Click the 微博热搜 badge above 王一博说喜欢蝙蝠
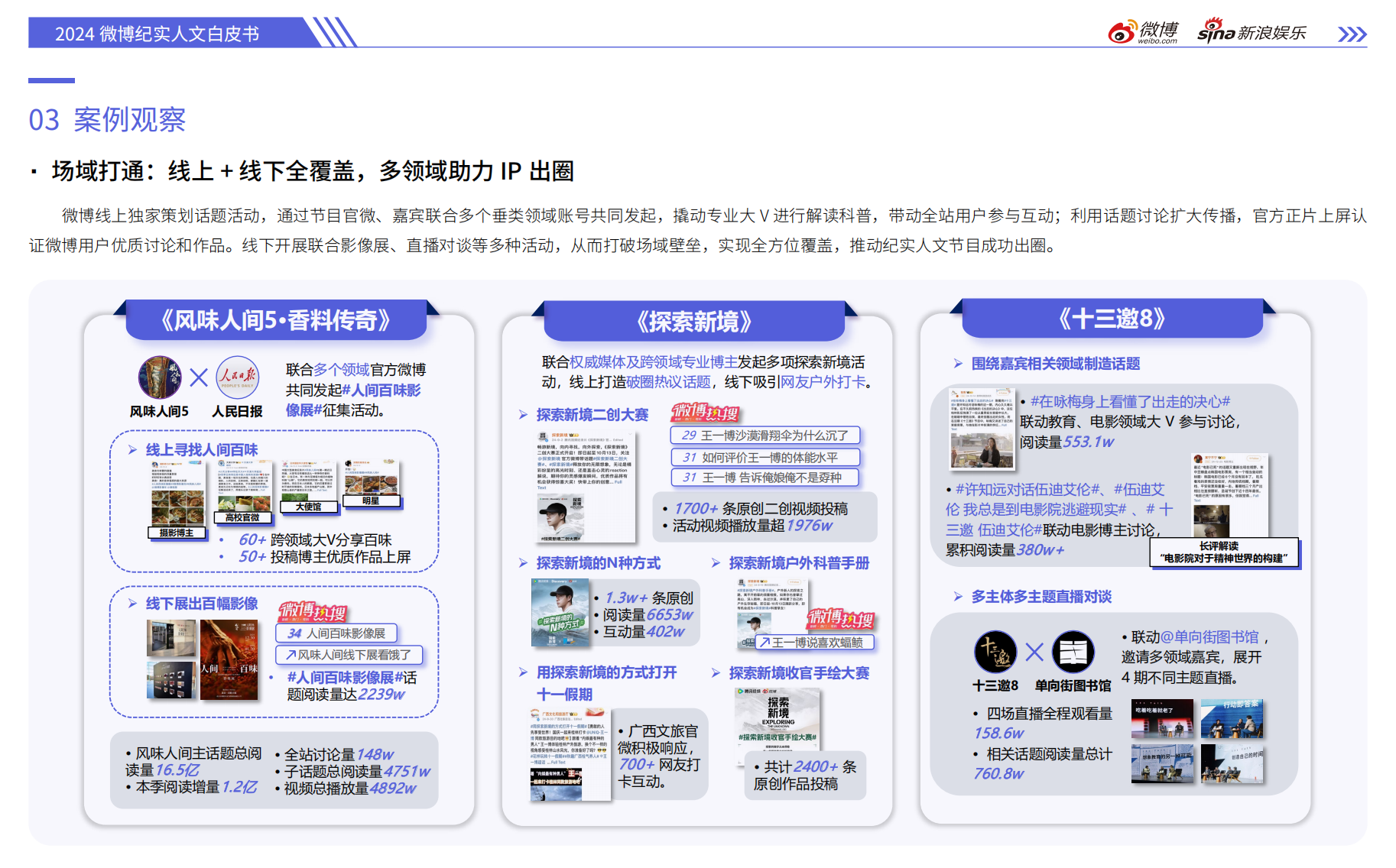Screen dimensions: 1396x868 841,618
